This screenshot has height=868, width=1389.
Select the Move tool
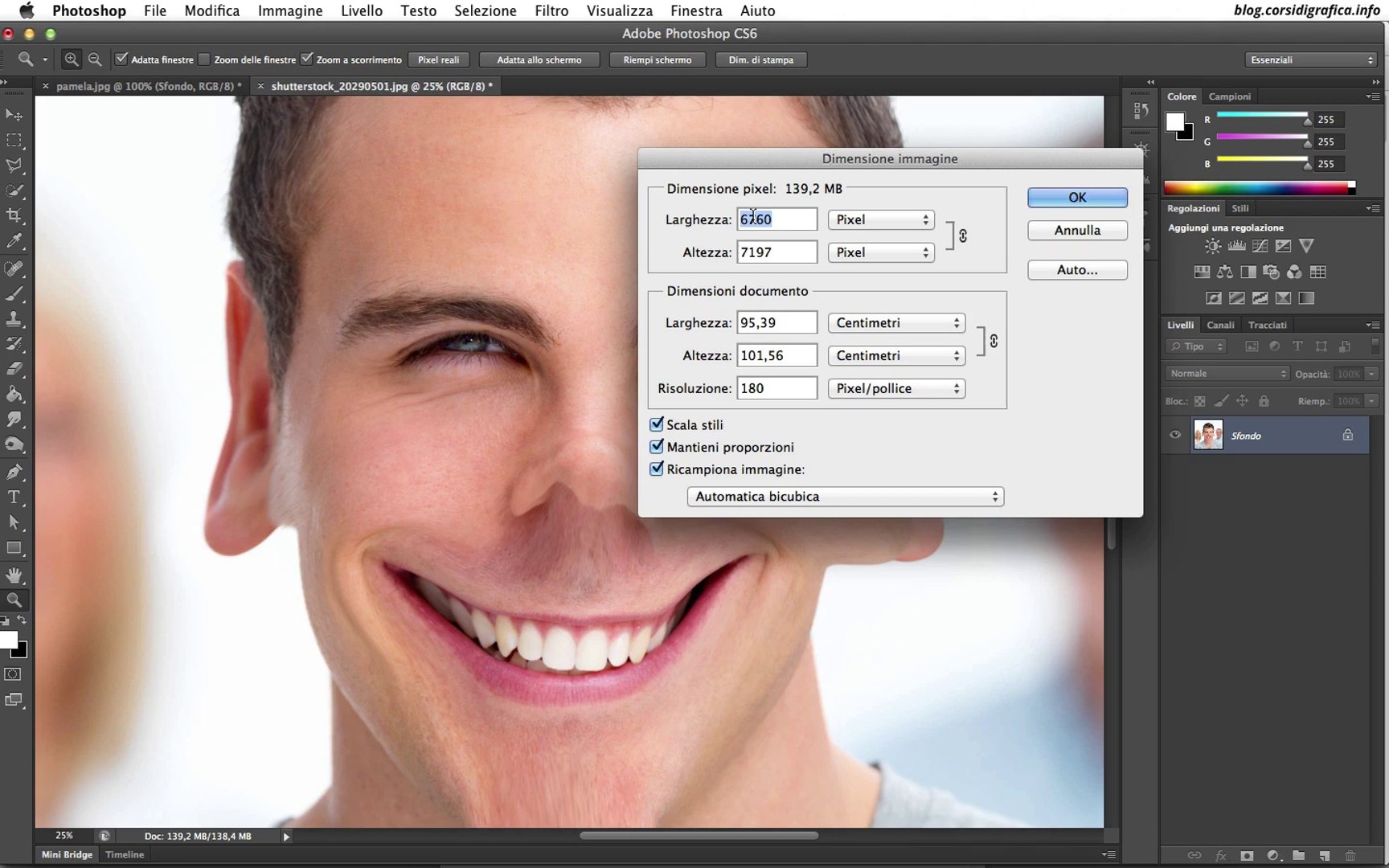[14, 115]
